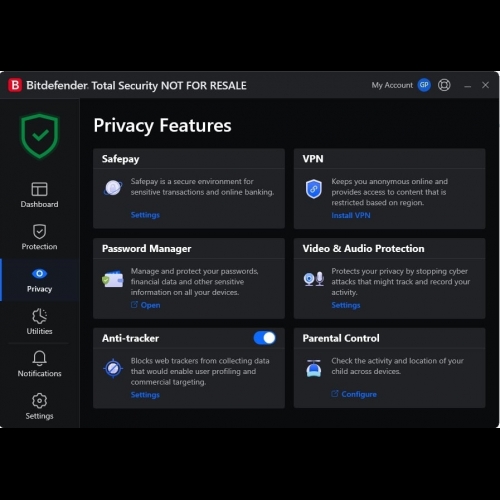The width and height of the screenshot is (500, 500).
Task: Go to the Protection sidebar section
Action: pos(39,237)
